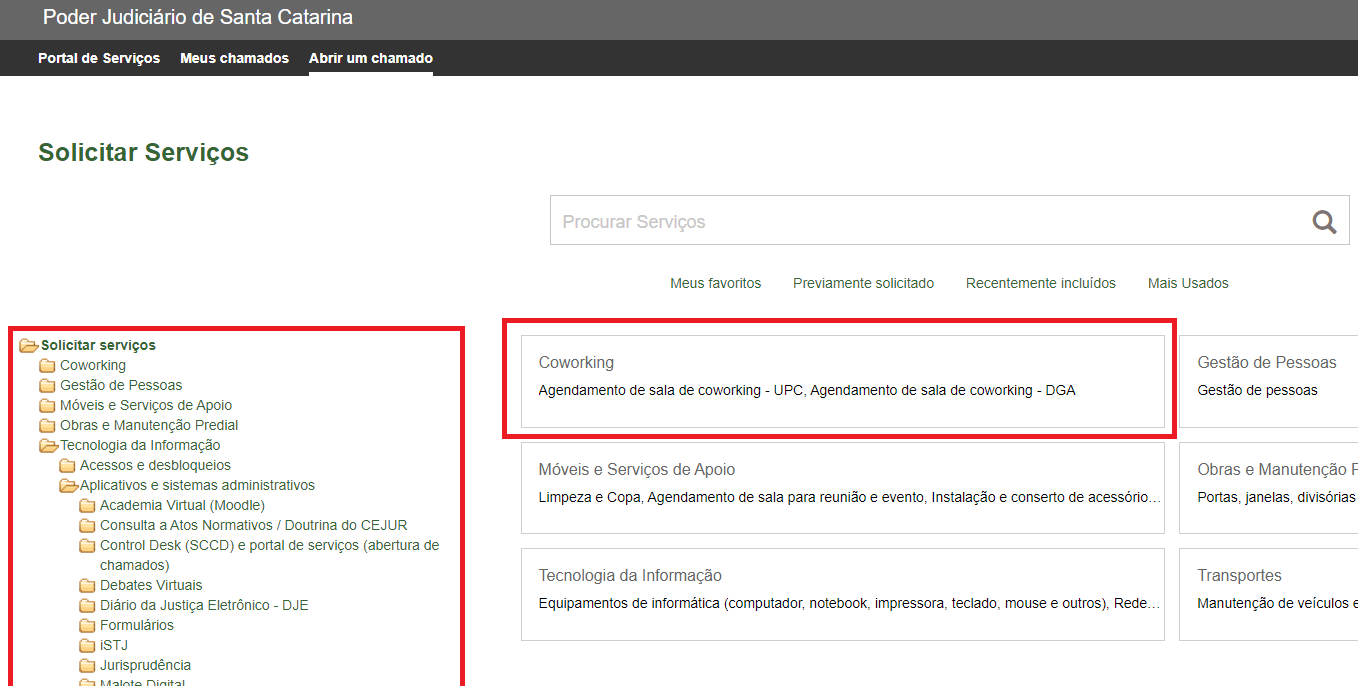Open Móveis e Serviços de Apoio card
This screenshot has width=1358, height=686.
pyautogui.click(x=843, y=488)
